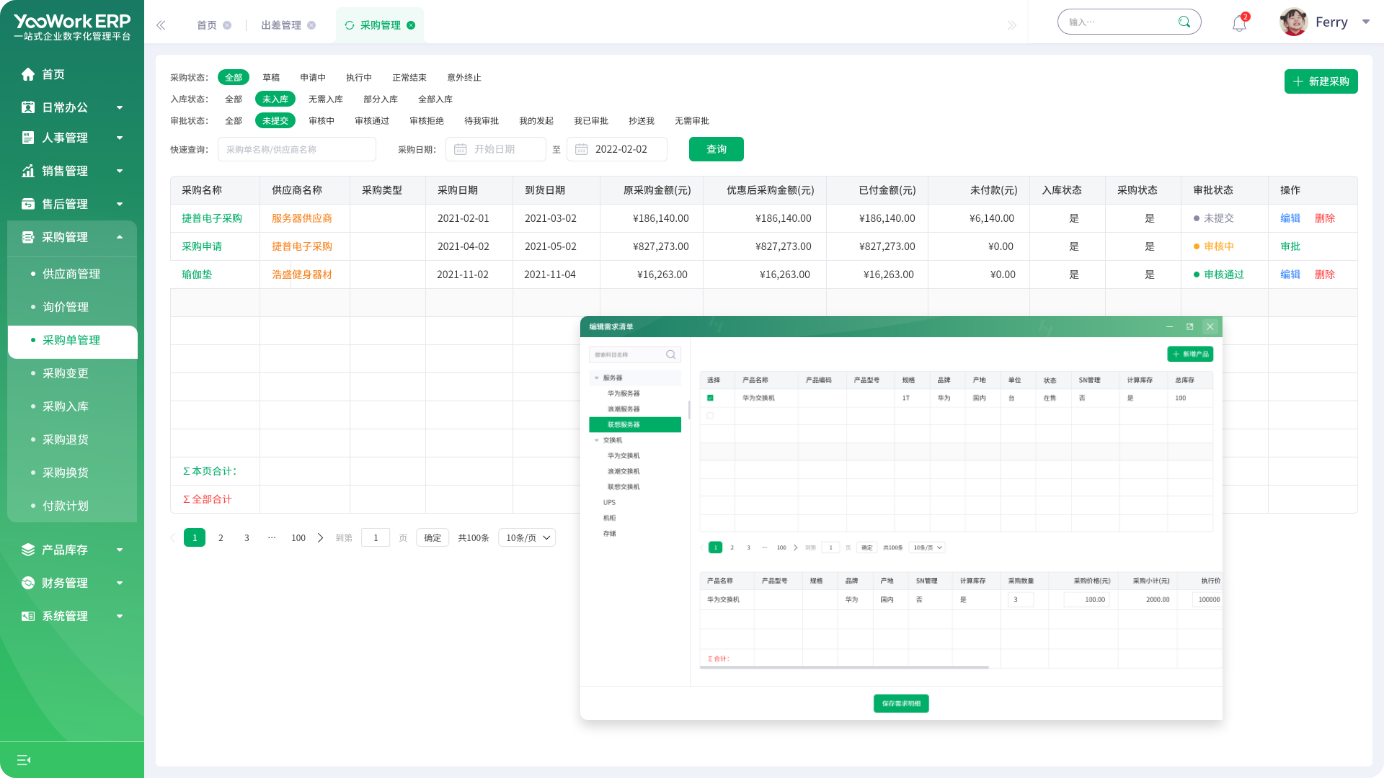The width and height of the screenshot is (1384, 778).
Task: Click the double-left arrow beside 首页 tab
Action: coord(161,25)
